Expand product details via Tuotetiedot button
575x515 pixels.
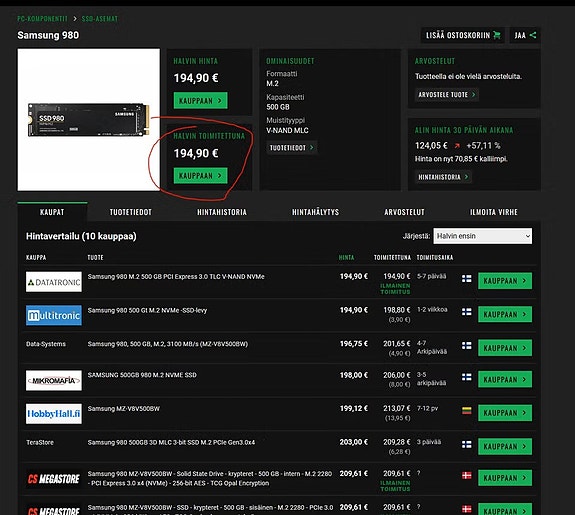pos(292,147)
